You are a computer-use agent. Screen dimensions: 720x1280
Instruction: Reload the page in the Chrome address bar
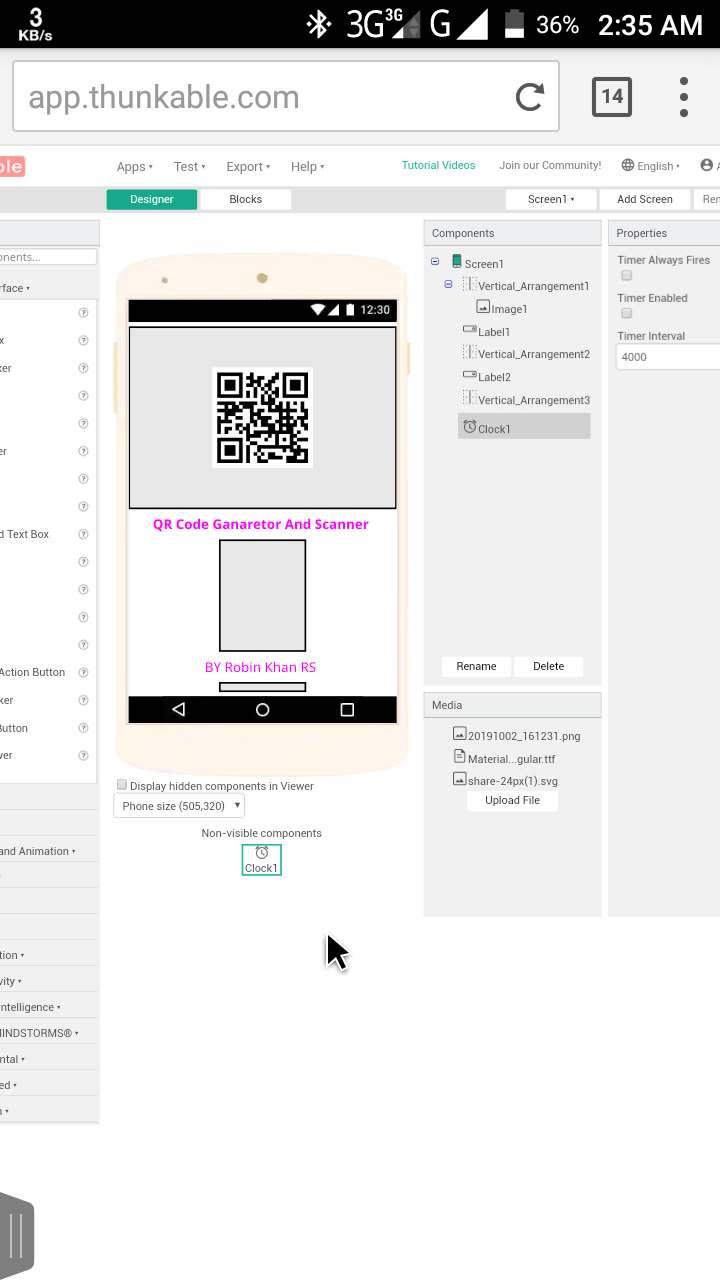(529, 97)
